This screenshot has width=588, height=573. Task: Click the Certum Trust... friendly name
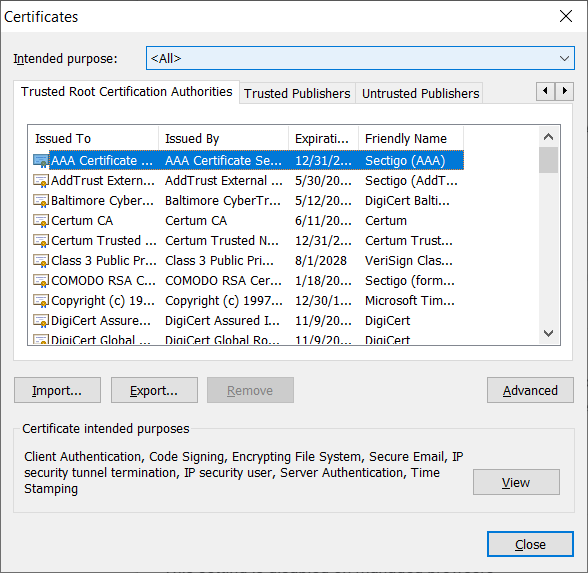pos(409,241)
